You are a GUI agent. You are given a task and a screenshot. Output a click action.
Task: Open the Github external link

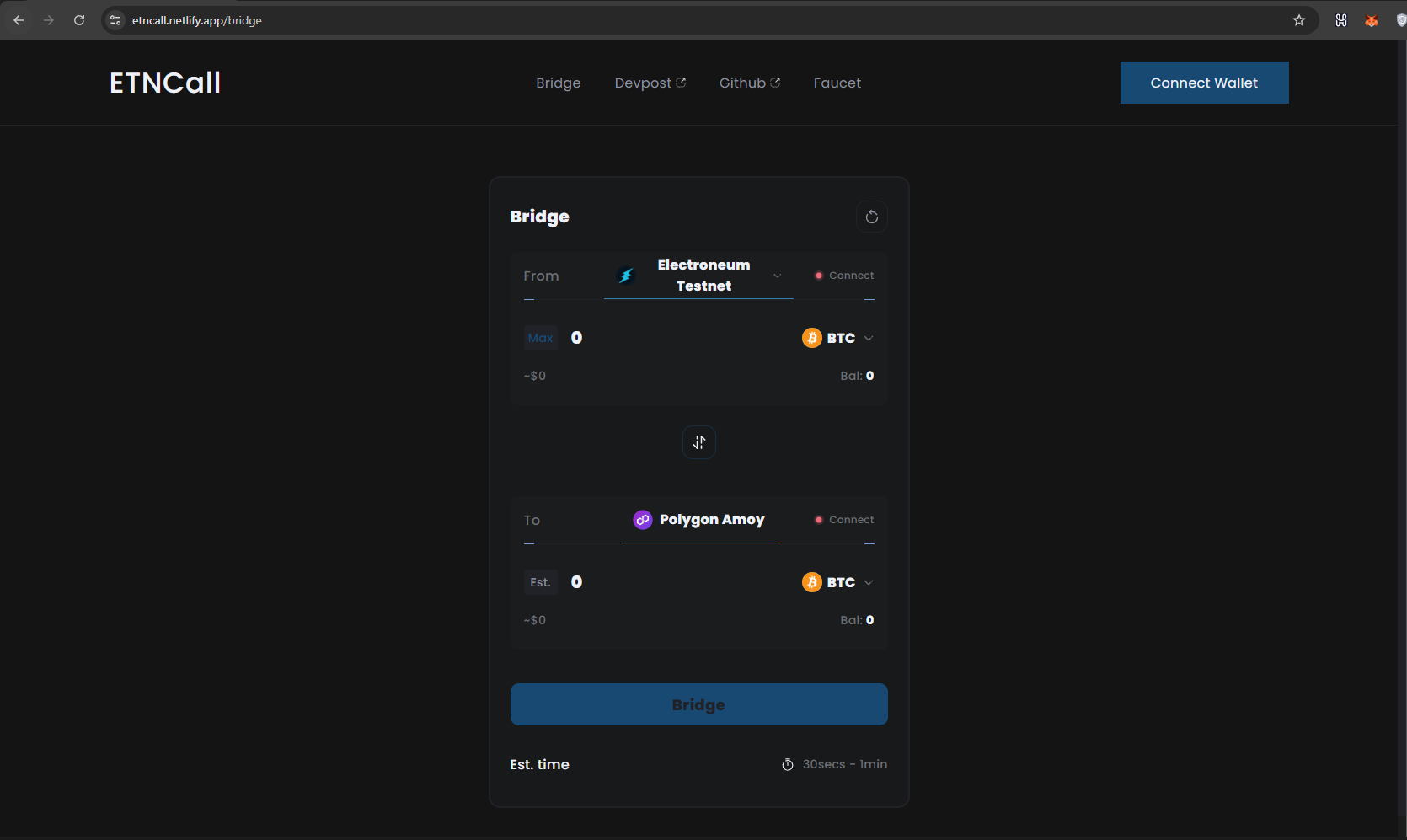pyautogui.click(x=750, y=83)
